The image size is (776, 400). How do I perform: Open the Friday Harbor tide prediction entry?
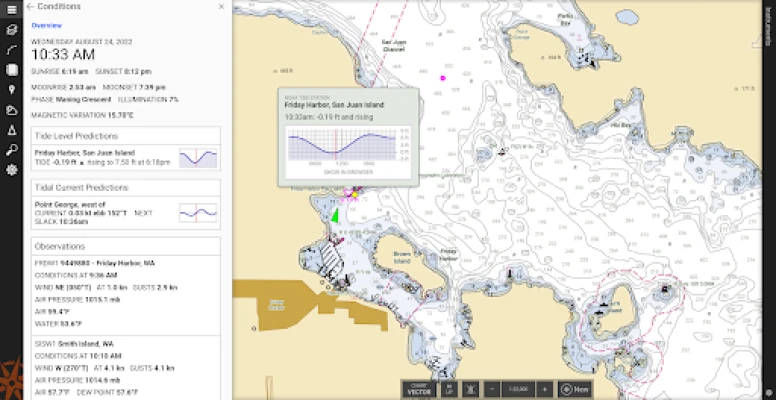point(100,156)
